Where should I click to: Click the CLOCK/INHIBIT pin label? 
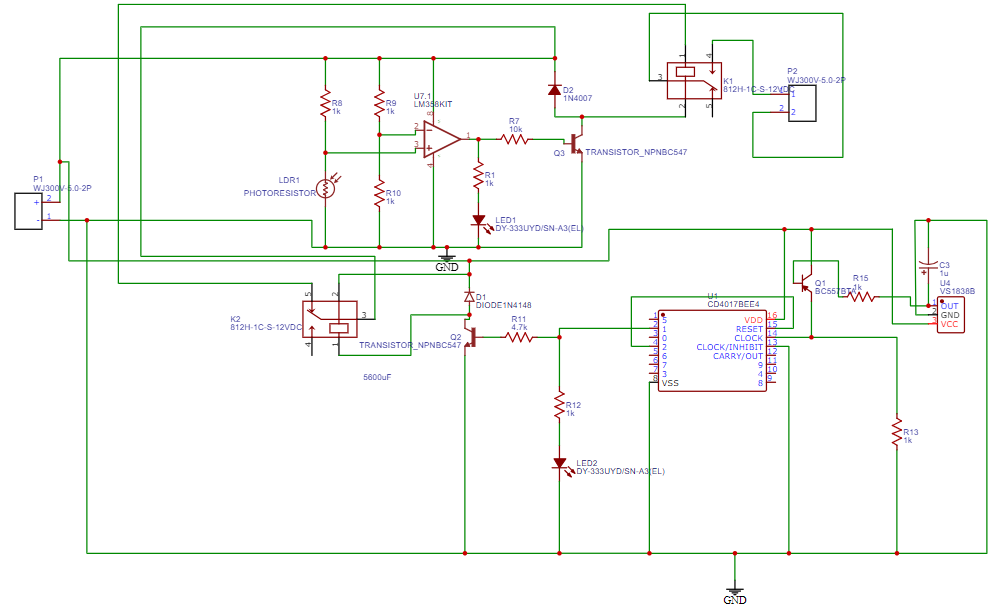point(730,347)
